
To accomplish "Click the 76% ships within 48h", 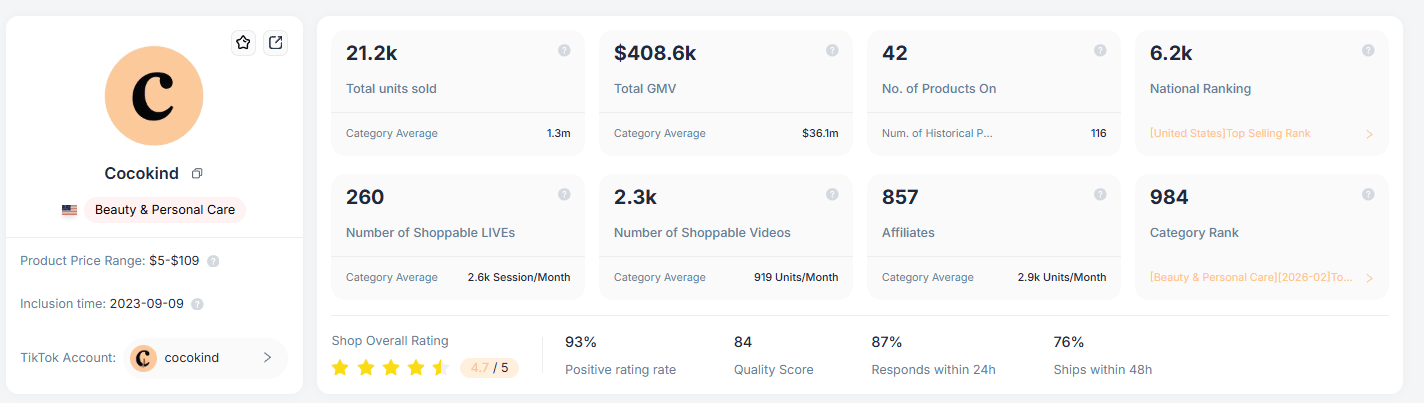I will [x=1069, y=342].
